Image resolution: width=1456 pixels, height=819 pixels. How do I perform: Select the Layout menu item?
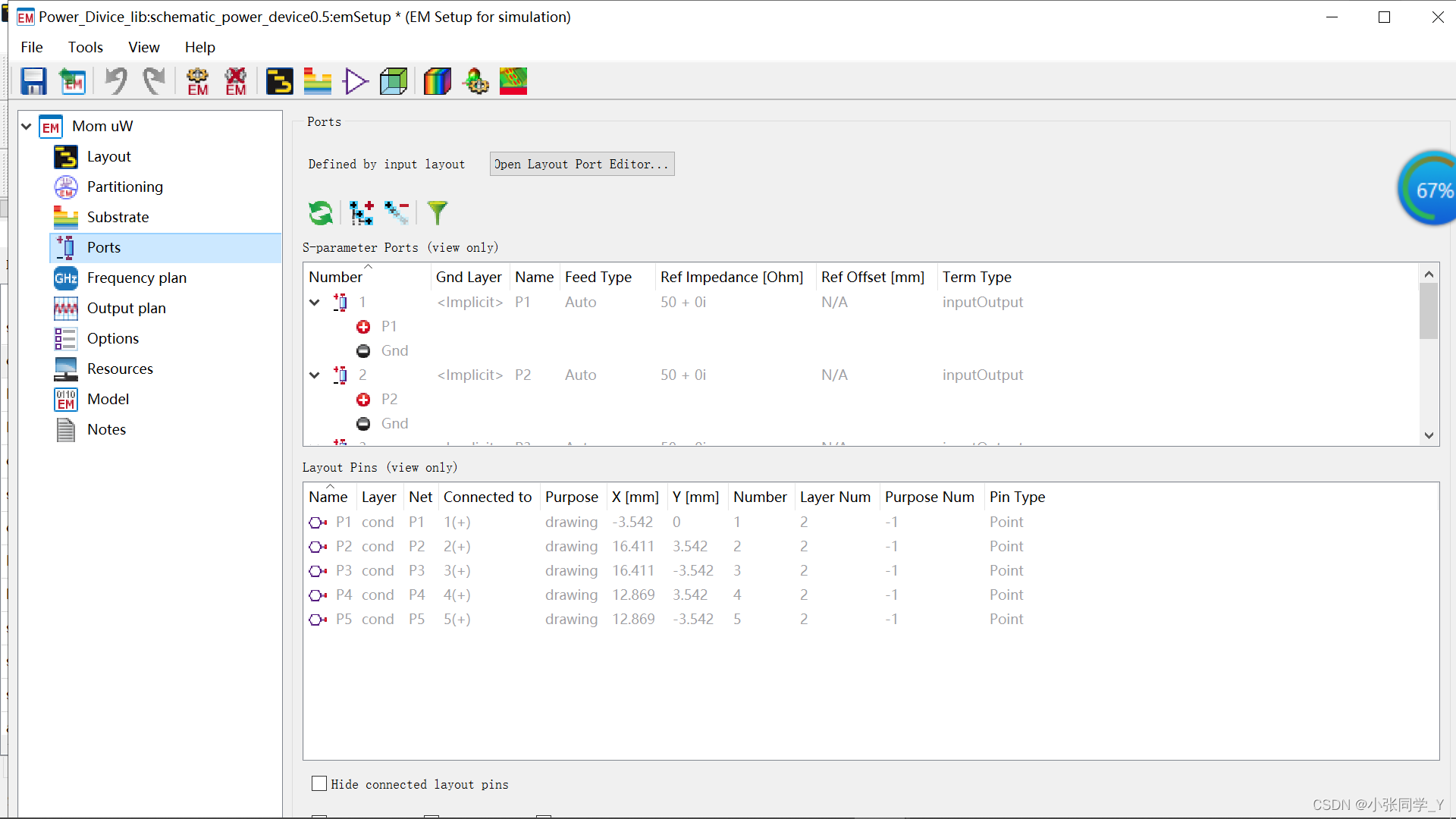point(108,156)
